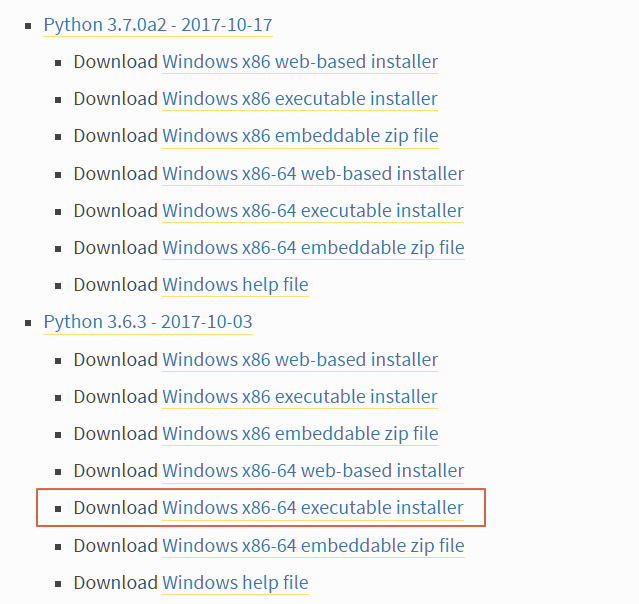Image resolution: width=639 pixels, height=604 pixels.
Task: Download Windows help file for Python 3.6.3
Action: (235, 583)
